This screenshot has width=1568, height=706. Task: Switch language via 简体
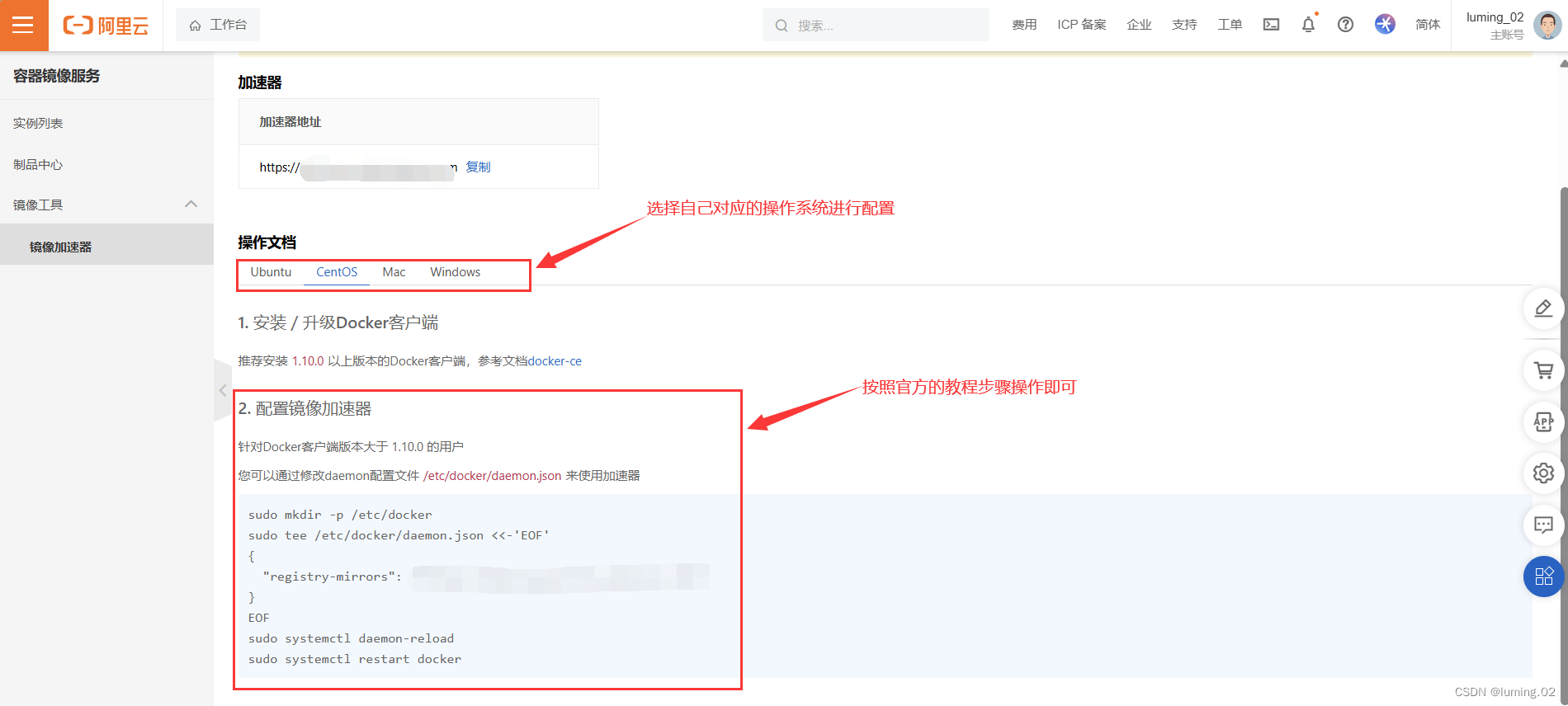pos(1428,25)
